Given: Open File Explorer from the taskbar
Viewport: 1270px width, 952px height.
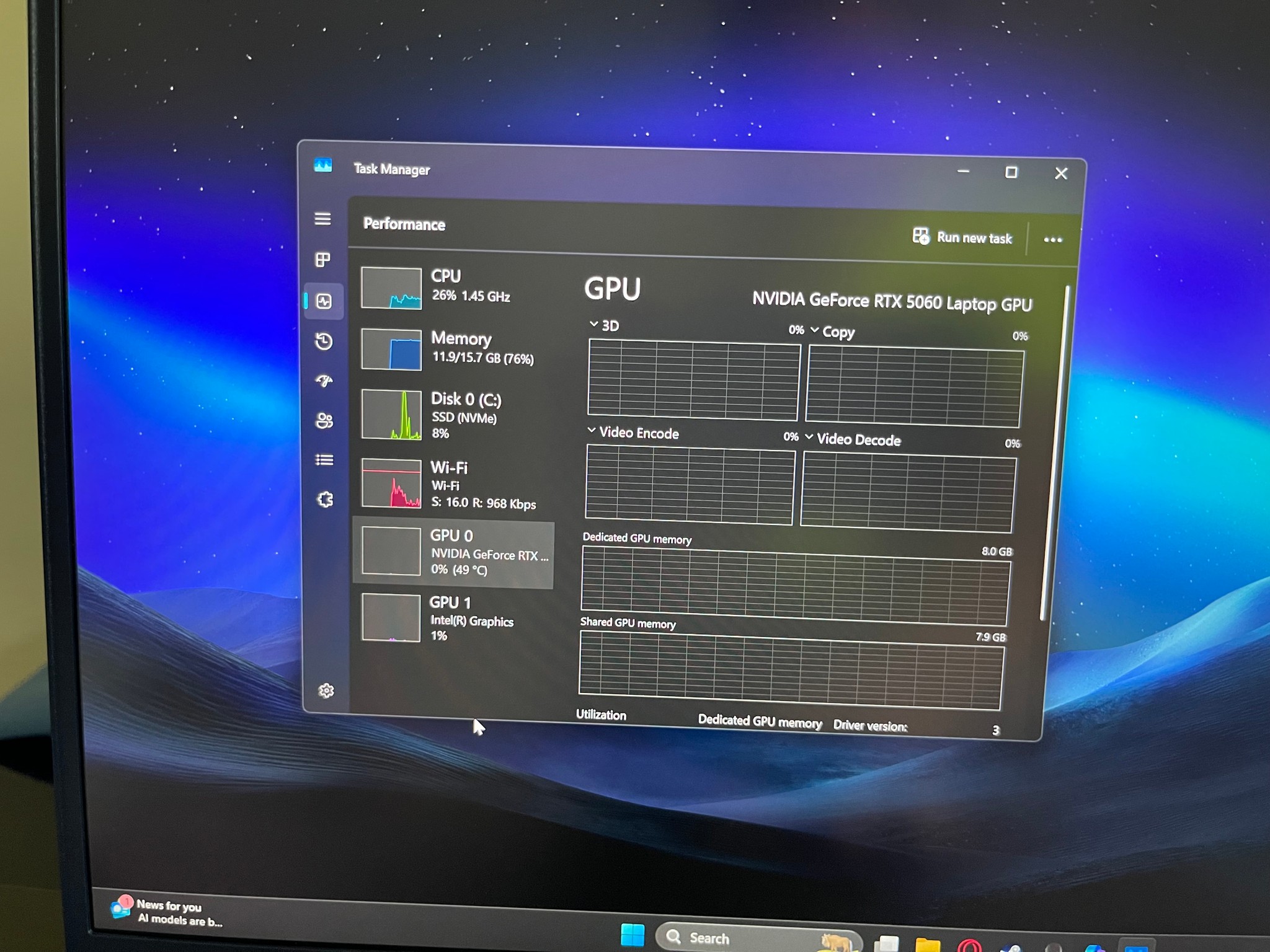Looking at the screenshot, I should pos(928,945).
